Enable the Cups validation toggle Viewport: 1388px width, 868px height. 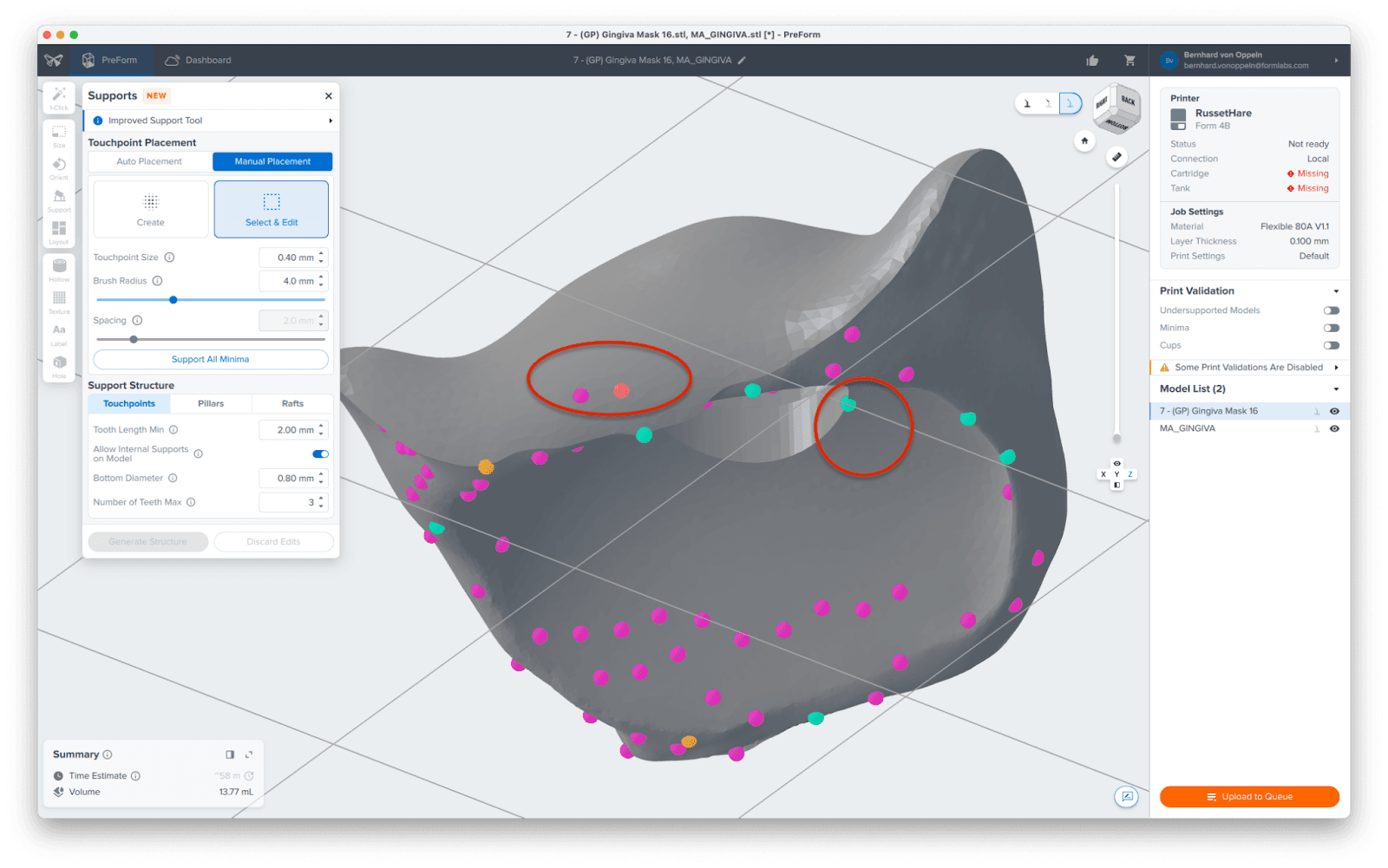(x=1331, y=345)
